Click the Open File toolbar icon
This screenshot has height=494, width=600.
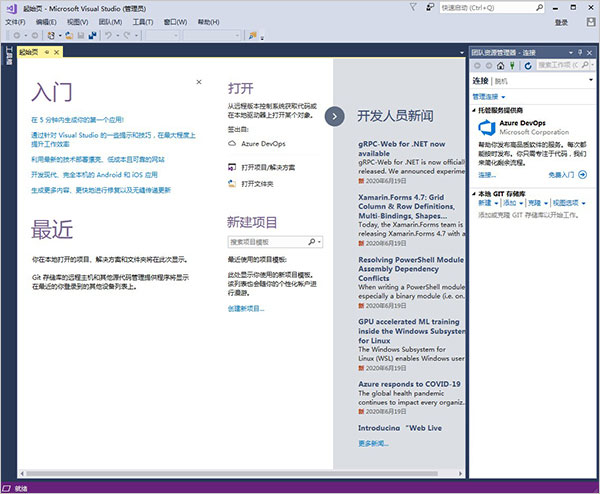point(69,36)
